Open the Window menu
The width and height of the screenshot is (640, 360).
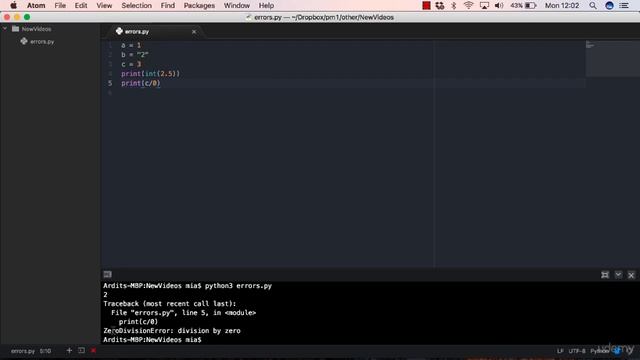tap(237, 6)
